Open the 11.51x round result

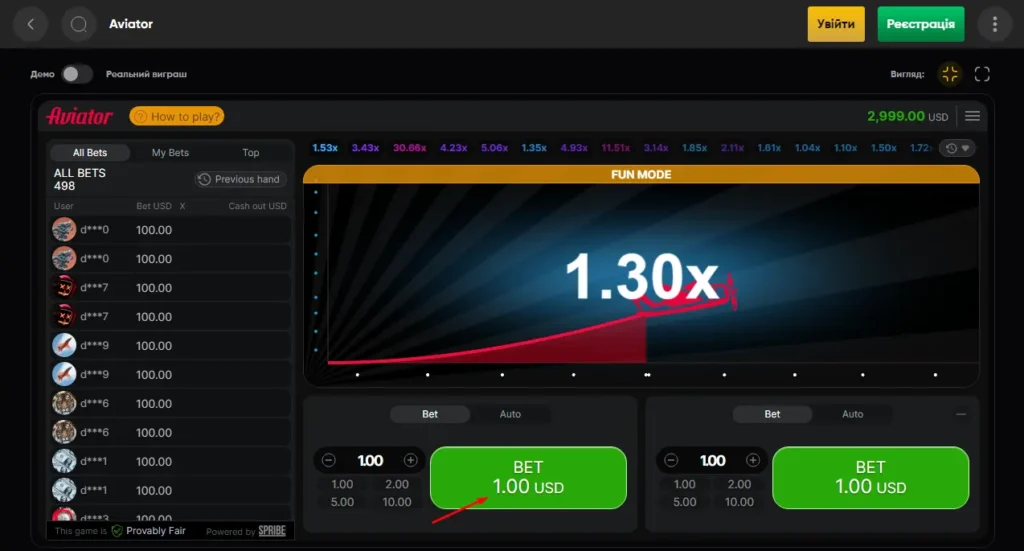click(x=615, y=148)
